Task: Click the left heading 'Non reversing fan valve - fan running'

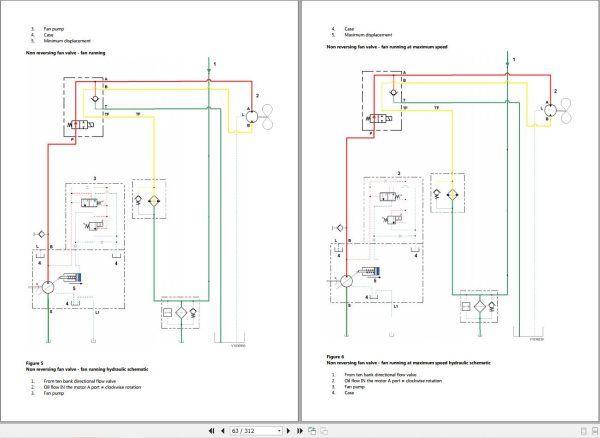Action: coord(65,53)
